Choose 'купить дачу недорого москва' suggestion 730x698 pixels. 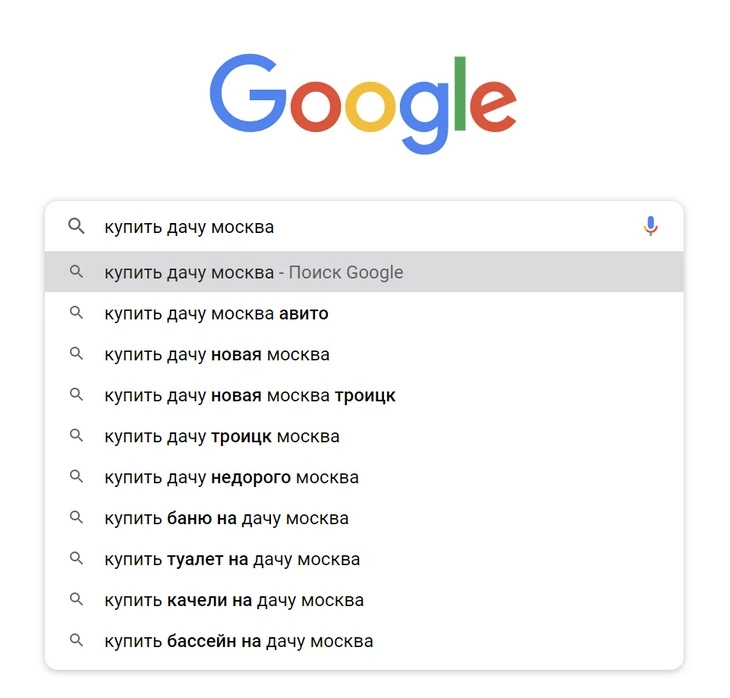(x=364, y=477)
